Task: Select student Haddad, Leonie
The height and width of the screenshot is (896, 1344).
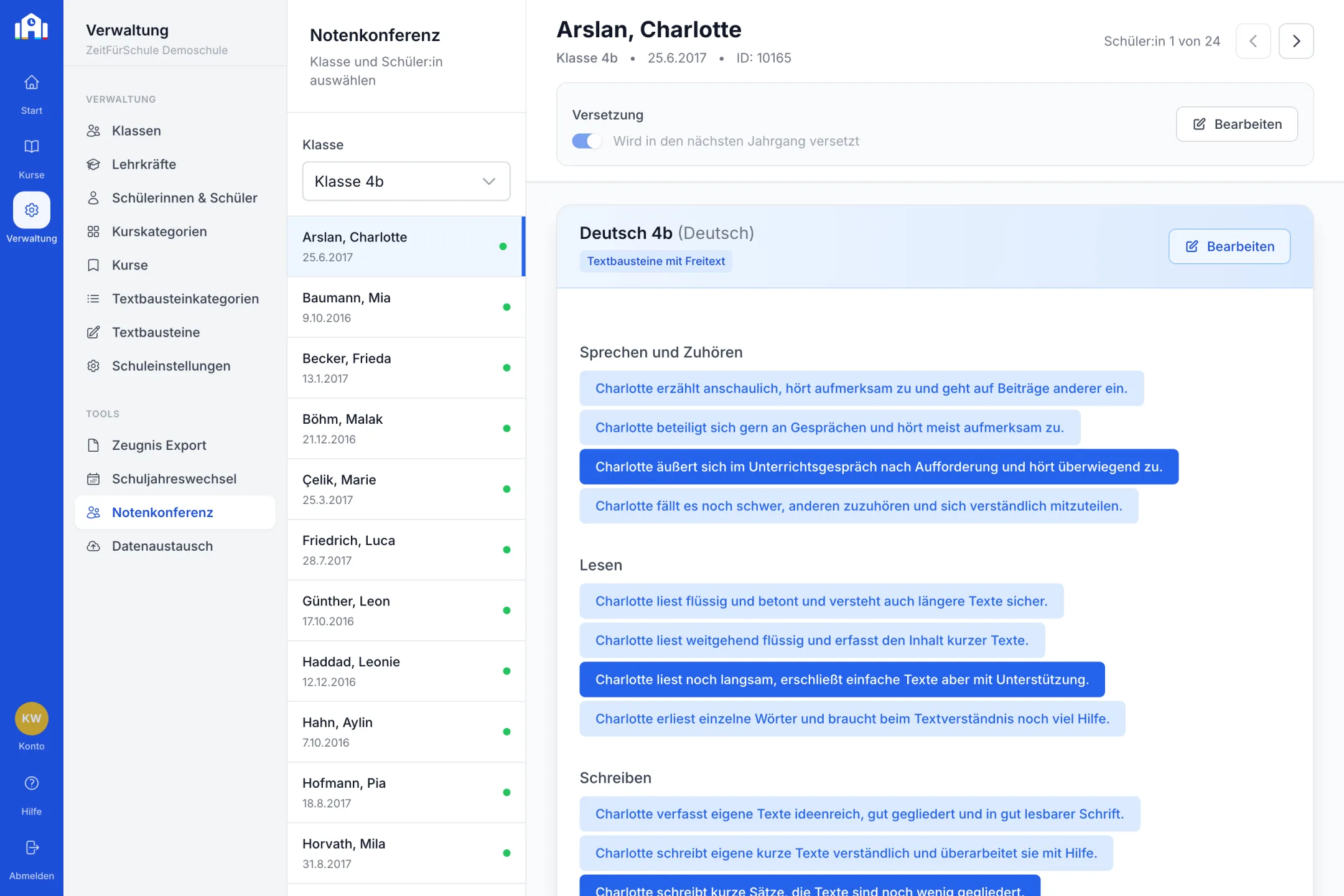Action: 406,671
